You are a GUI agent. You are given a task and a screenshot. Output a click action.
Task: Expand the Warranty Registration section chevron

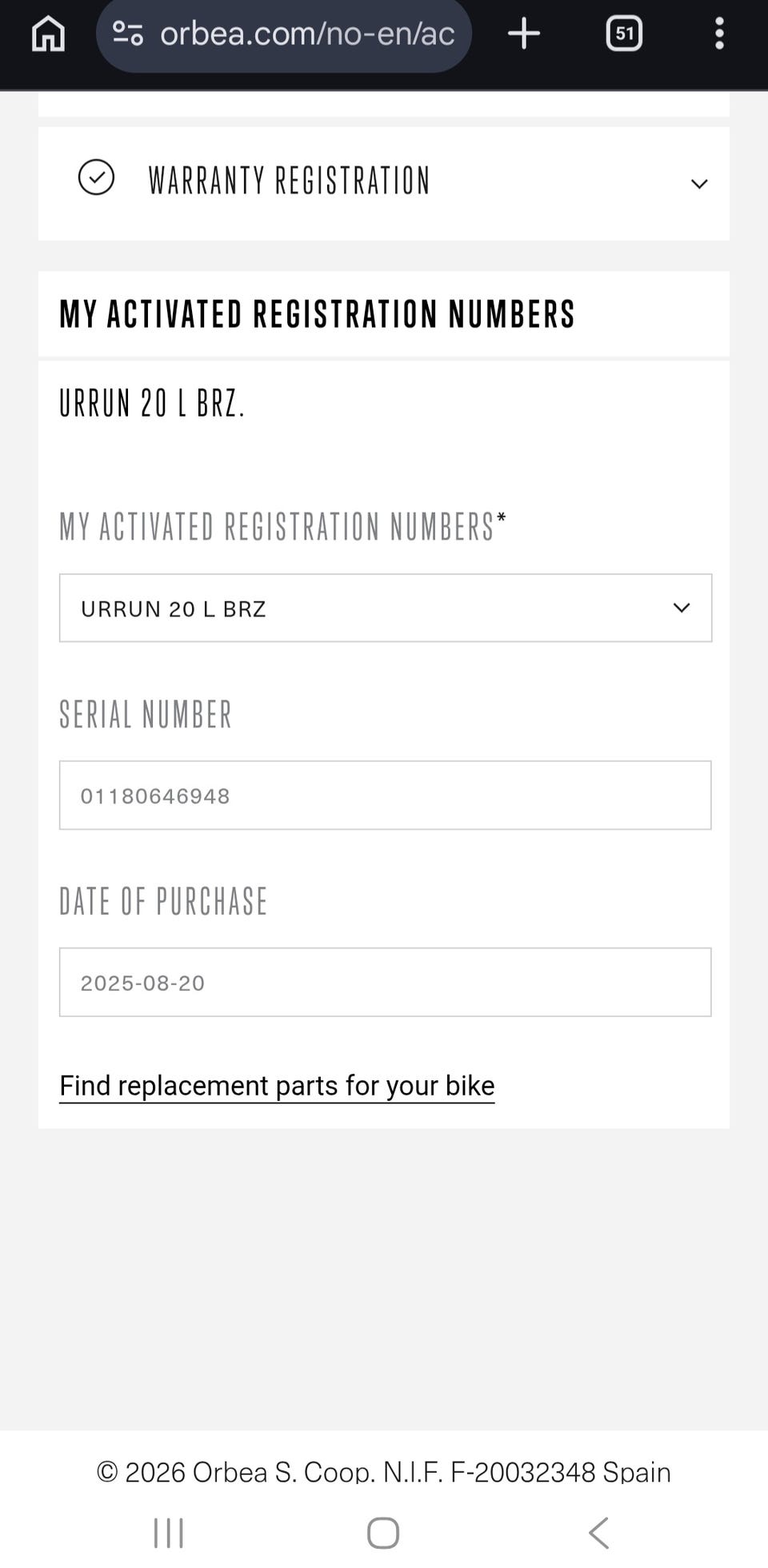[699, 184]
